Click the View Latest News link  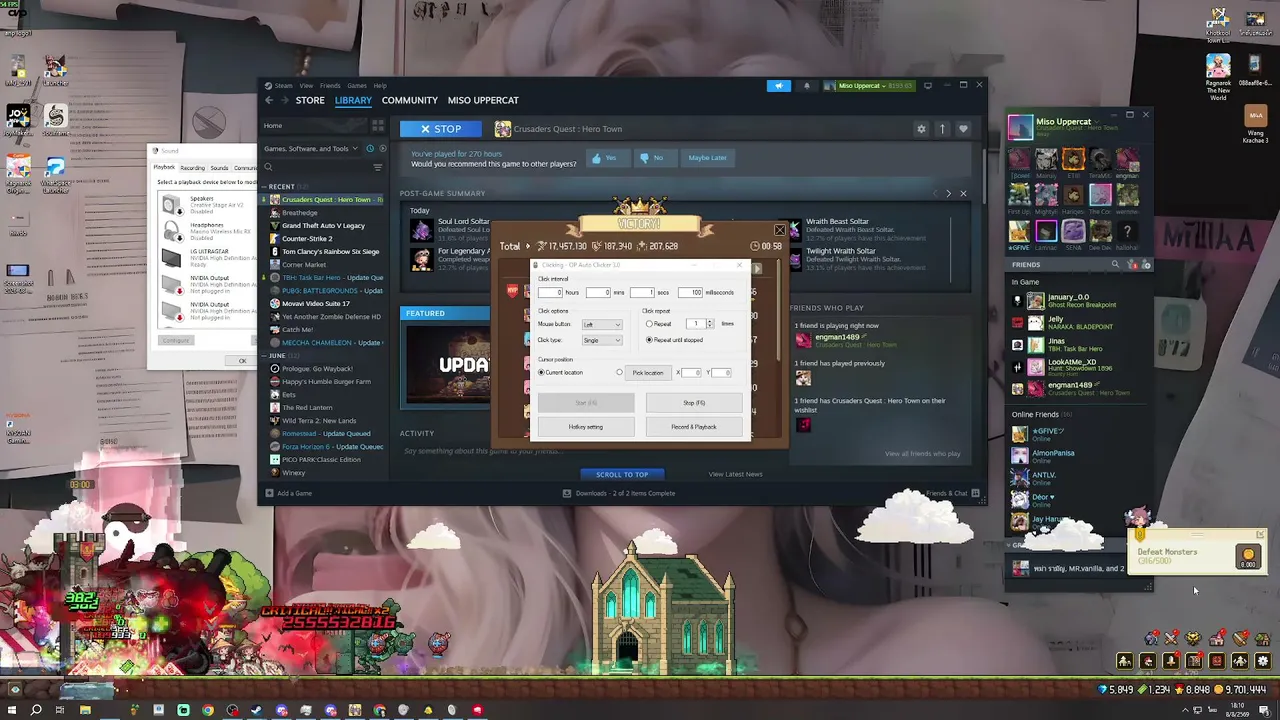735,474
